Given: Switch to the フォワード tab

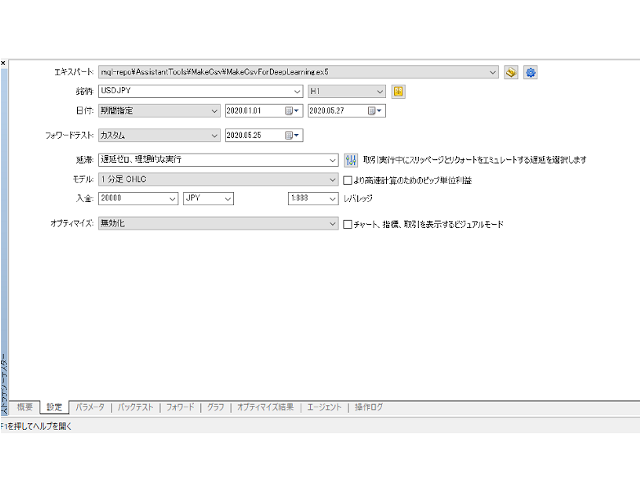Looking at the screenshot, I should 180,407.
